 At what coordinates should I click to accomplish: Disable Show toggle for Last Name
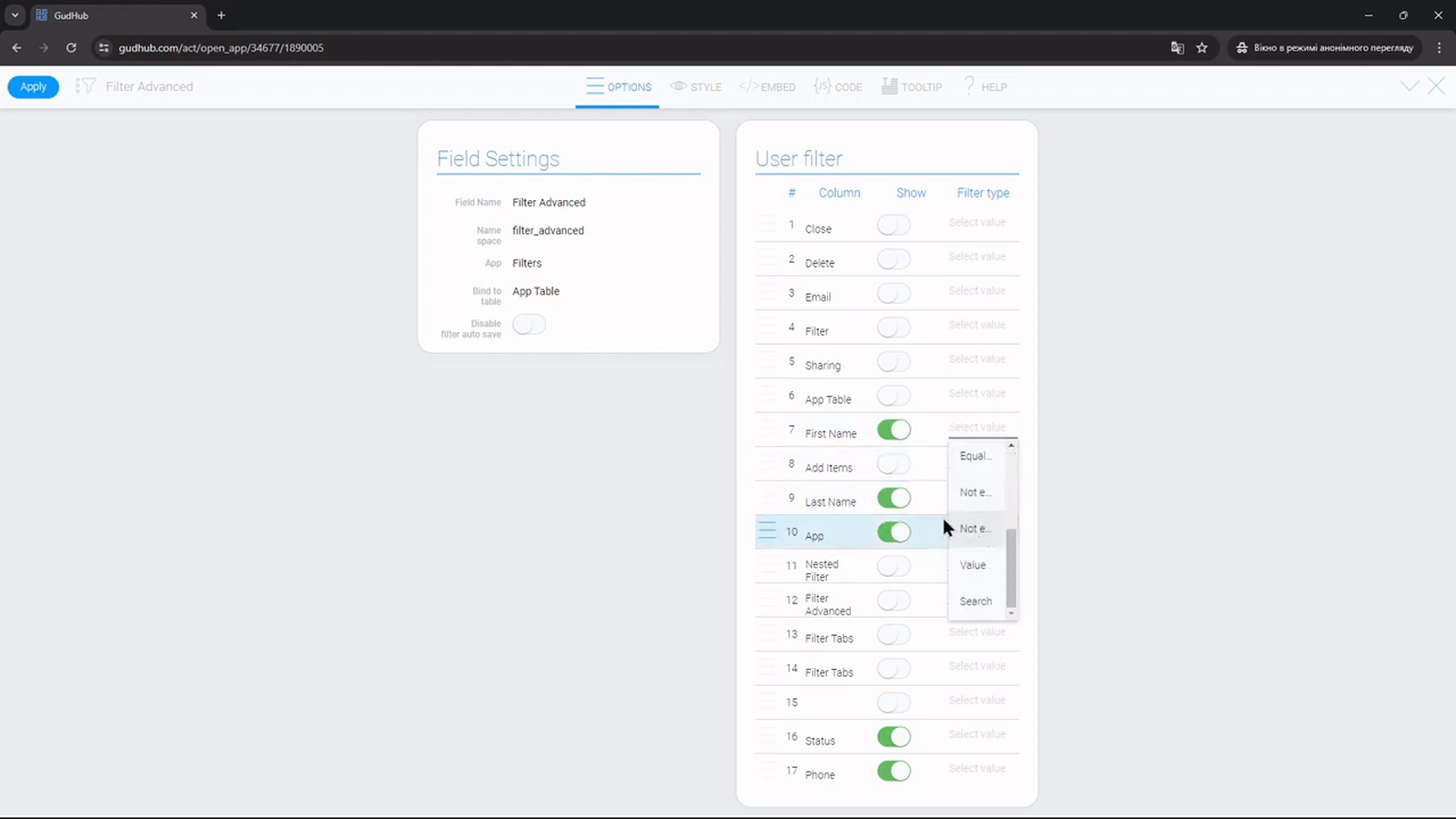click(x=894, y=498)
